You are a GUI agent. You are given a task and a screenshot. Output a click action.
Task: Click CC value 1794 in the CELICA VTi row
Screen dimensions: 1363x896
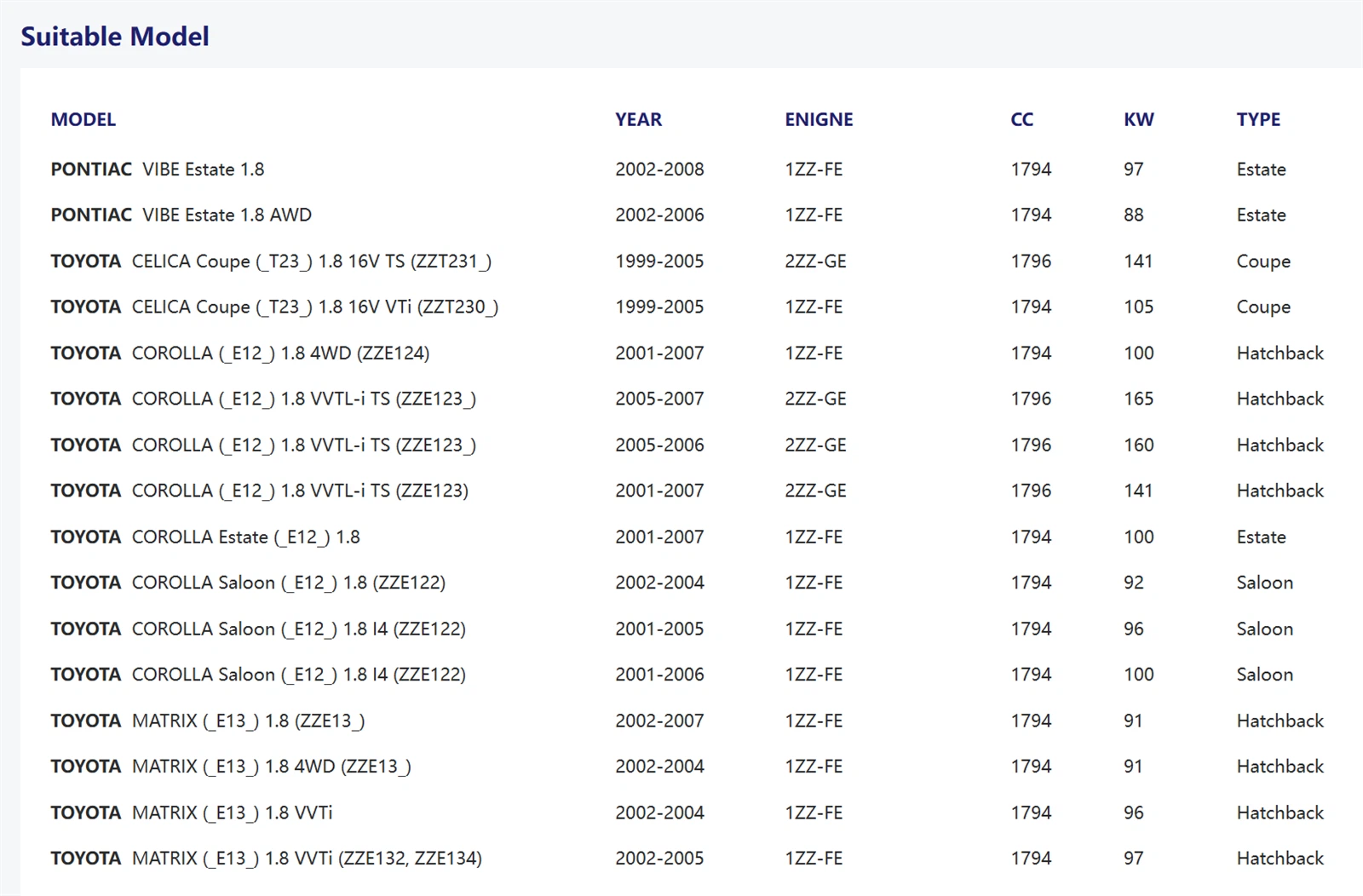tap(1031, 307)
